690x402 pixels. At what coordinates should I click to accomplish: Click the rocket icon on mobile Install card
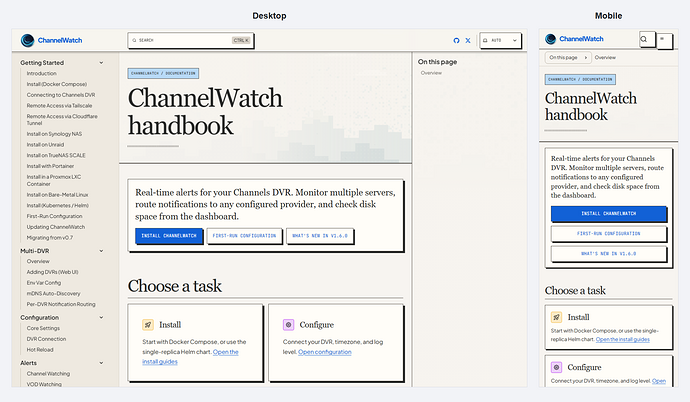556,317
